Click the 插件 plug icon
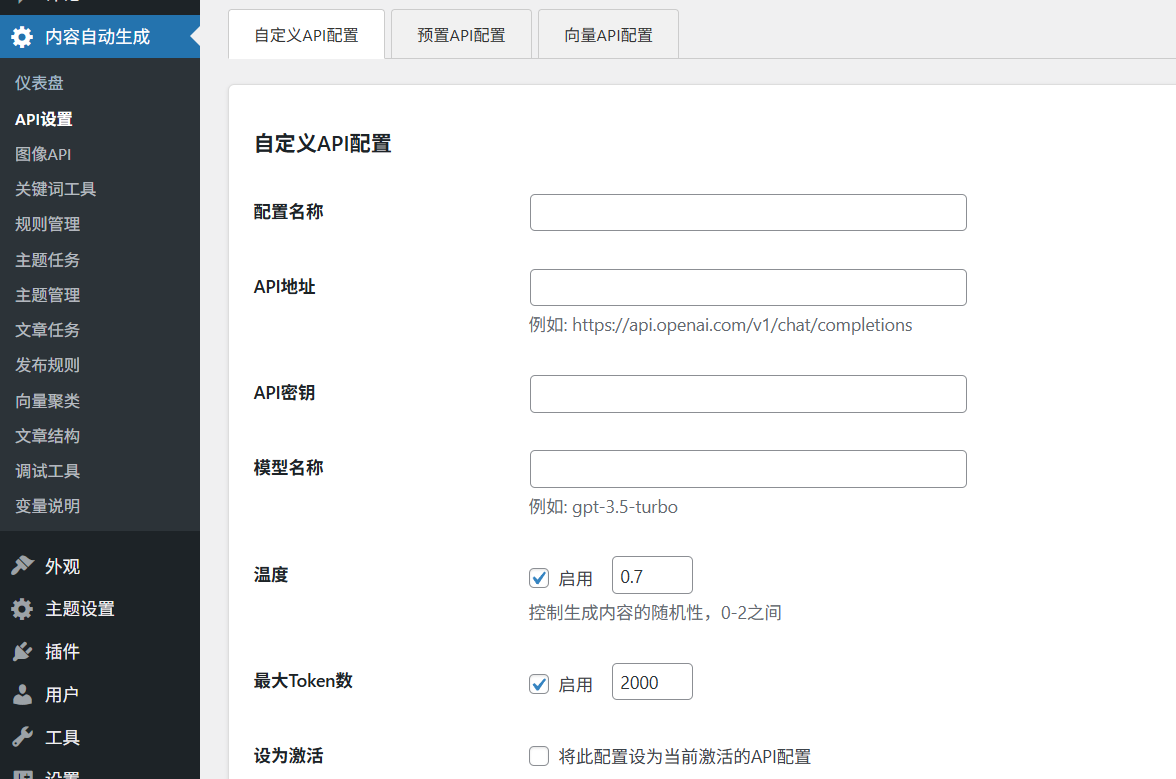This screenshot has width=1176, height=779. click(x=22, y=652)
